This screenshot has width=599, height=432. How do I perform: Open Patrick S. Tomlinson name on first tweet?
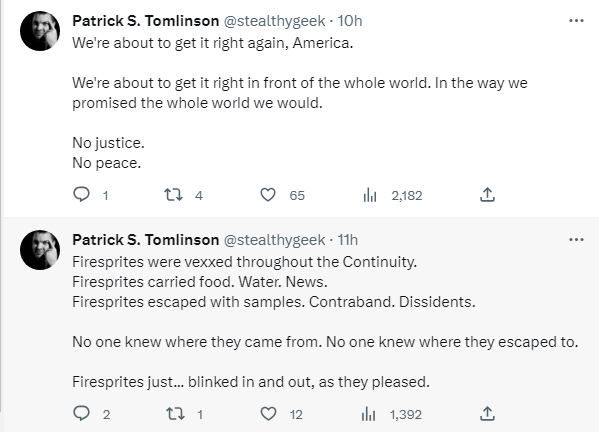click(x=146, y=21)
